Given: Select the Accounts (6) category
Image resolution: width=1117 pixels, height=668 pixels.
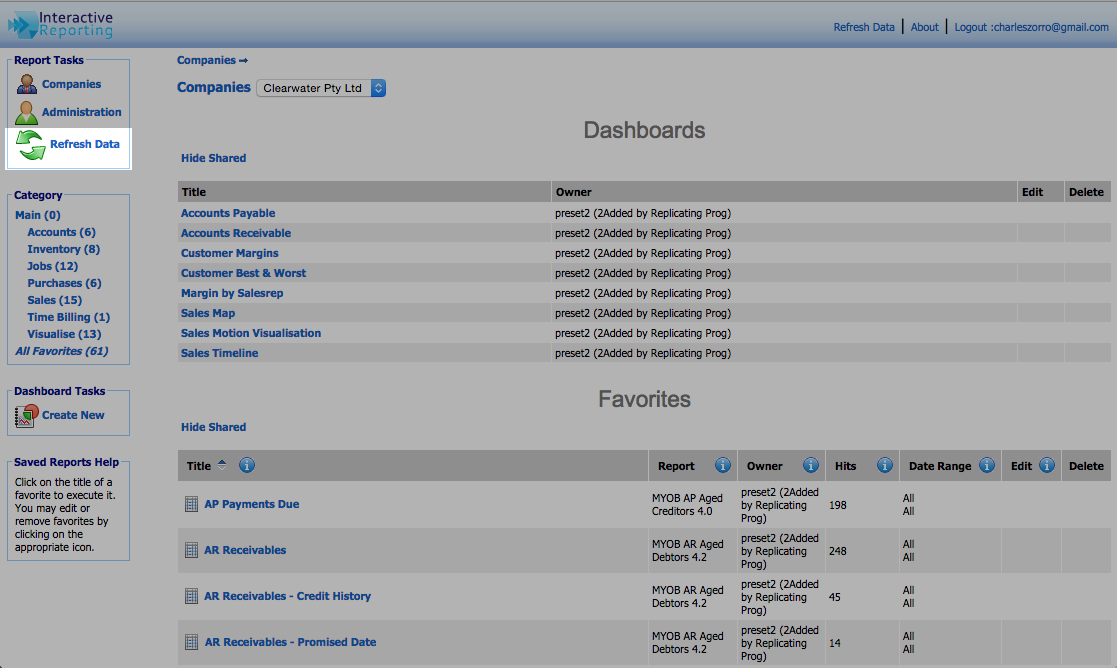Looking at the screenshot, I should [x=61, y=232].
